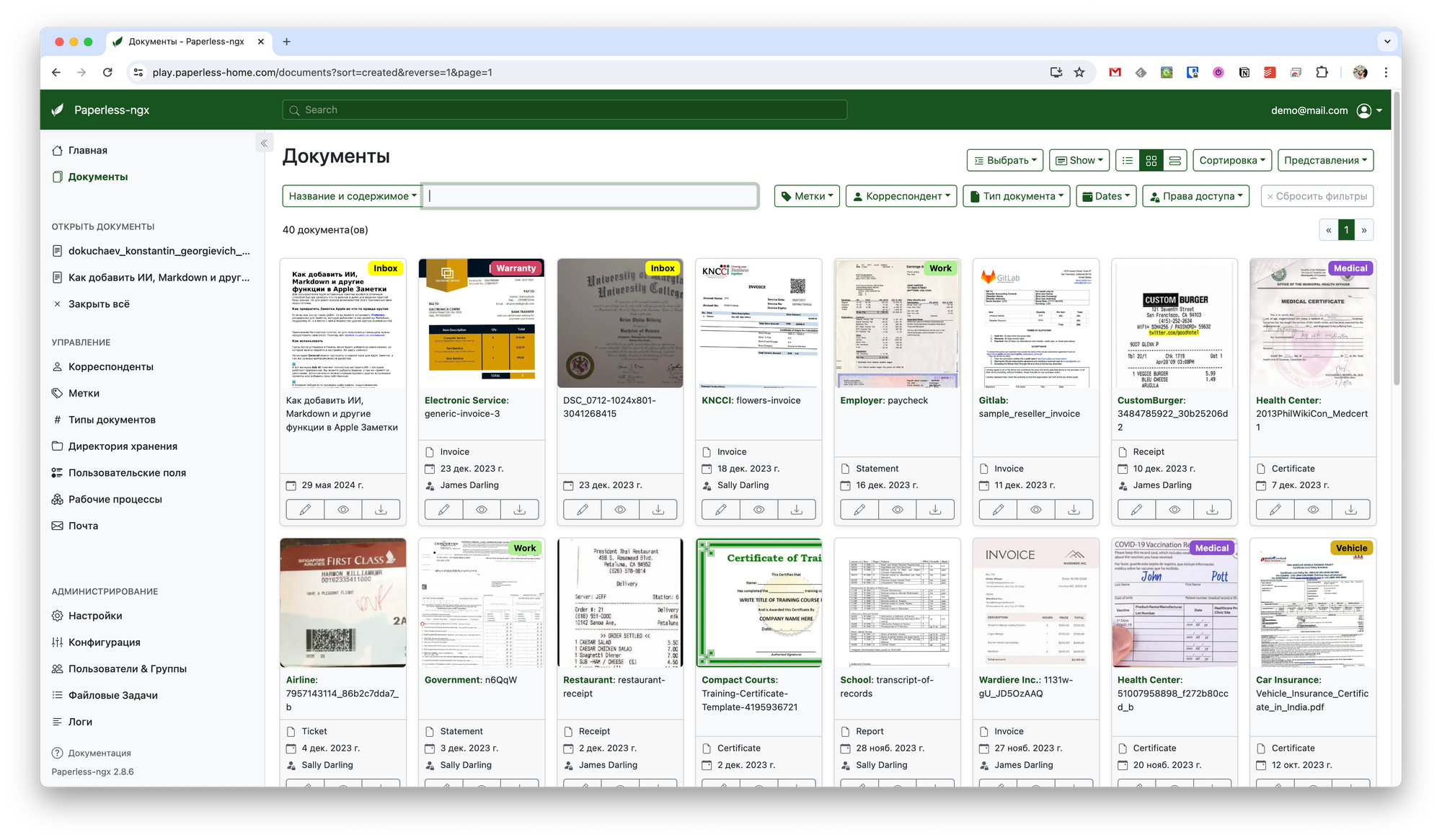
Task: Click the Paperless-ngx leaf logo
Action: coord(58,110)
